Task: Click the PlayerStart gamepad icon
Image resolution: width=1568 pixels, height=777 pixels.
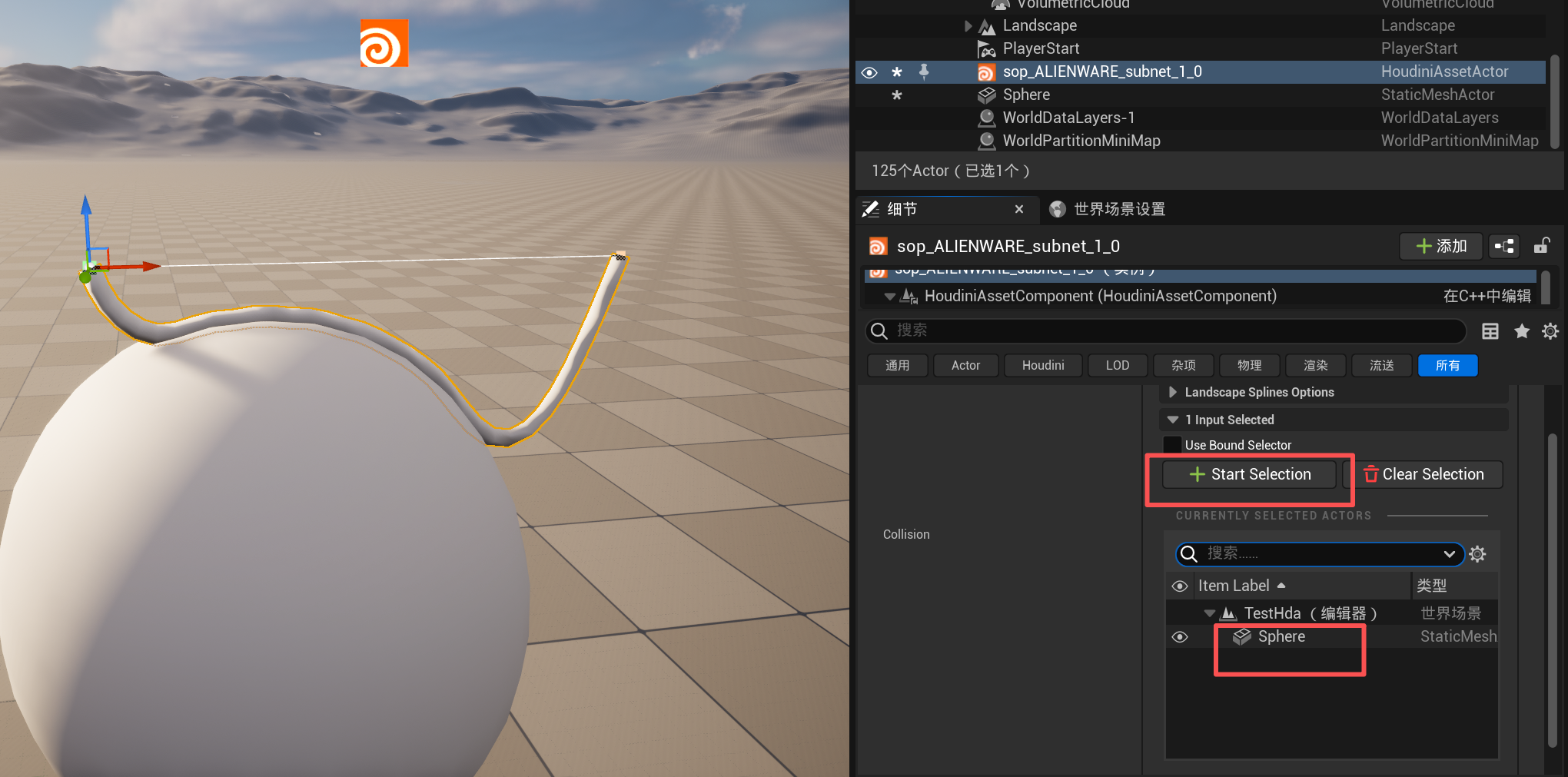Action: click(x=986, y=50)
